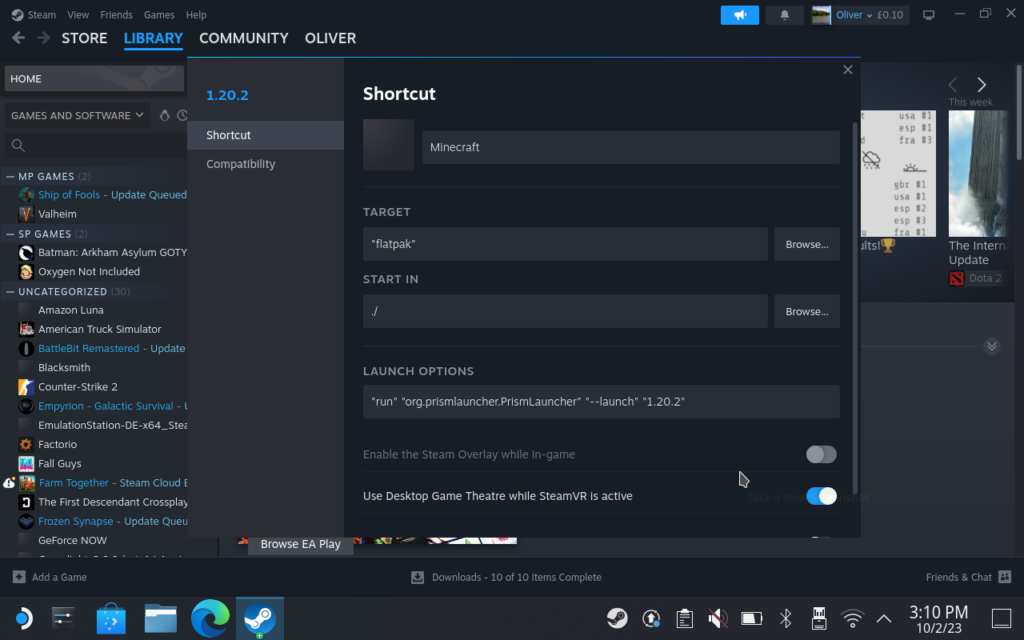The image size is (1024, 640).
Task: Click the Add a Game plus icon
Action: pyautogui.click(x=19, y=577)
